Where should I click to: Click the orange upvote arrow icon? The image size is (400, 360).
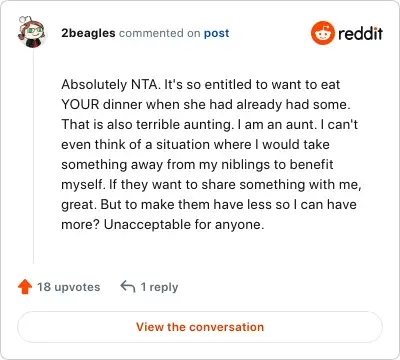pyautogui.click(x=25, y=287)
